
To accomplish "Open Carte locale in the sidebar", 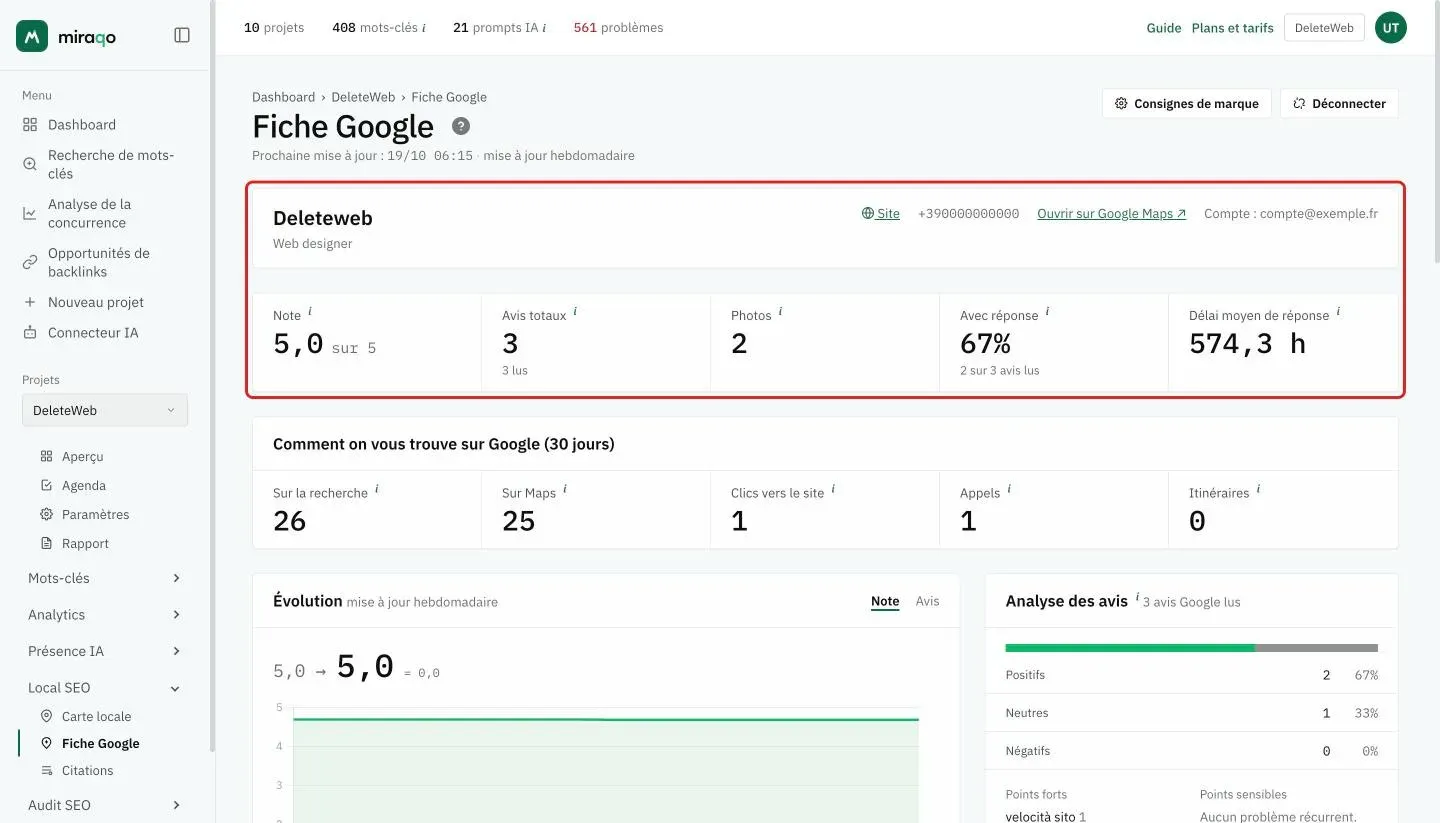I will [96, 716].
